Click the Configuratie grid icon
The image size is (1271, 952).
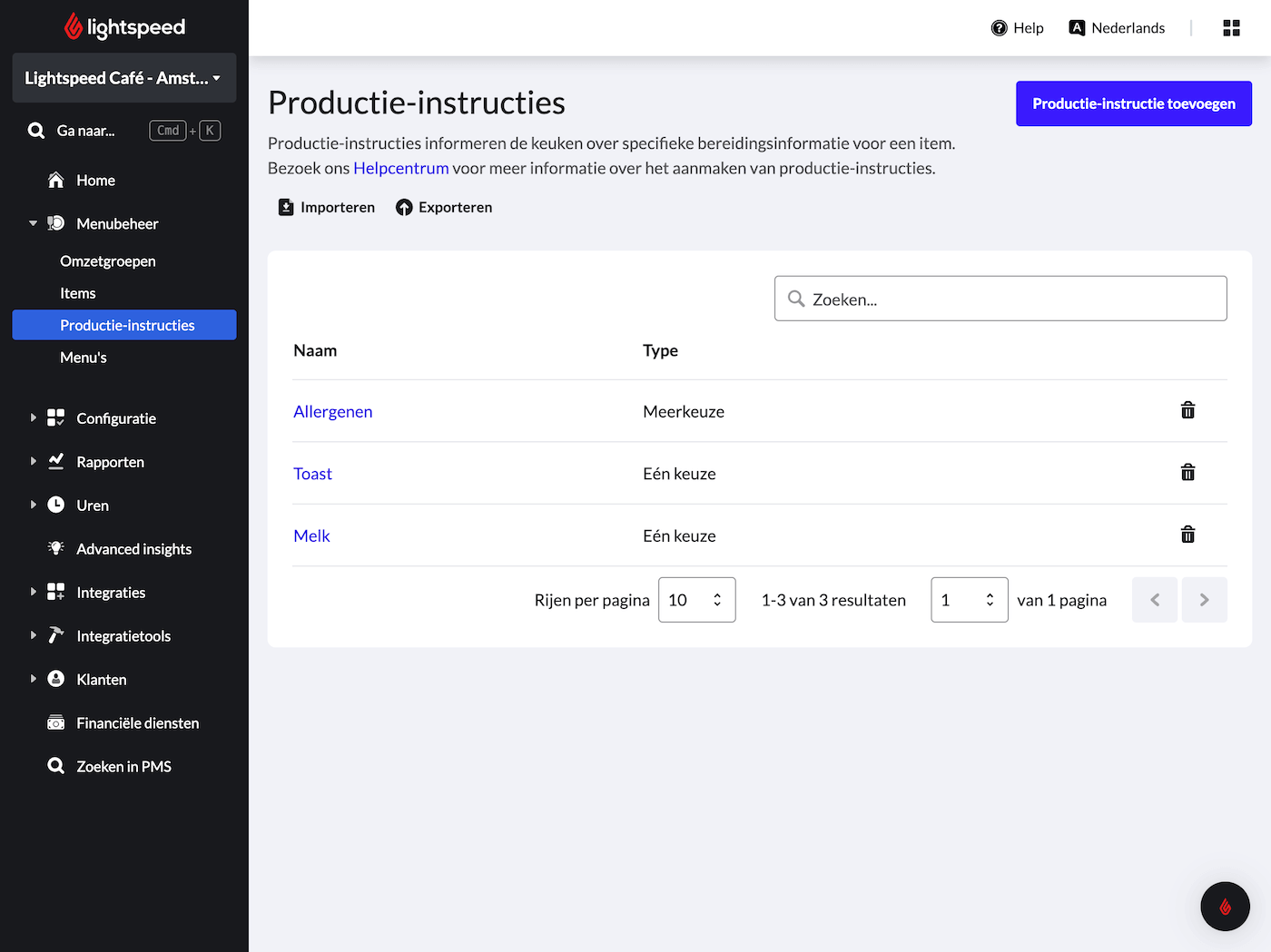coord(56,417)
